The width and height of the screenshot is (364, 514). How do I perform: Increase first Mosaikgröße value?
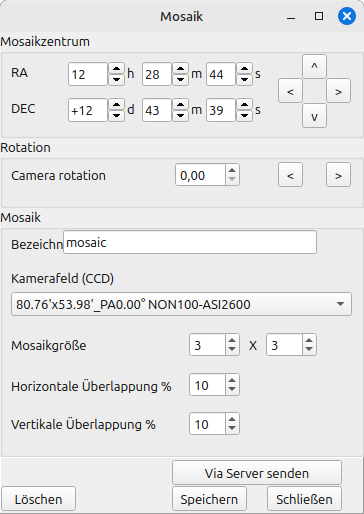coord(232,340)
